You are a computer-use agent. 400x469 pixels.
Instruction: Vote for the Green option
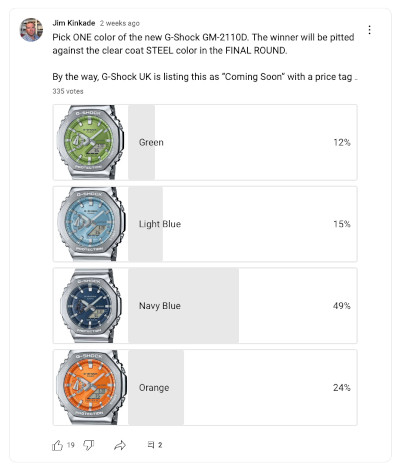point(205,142)
